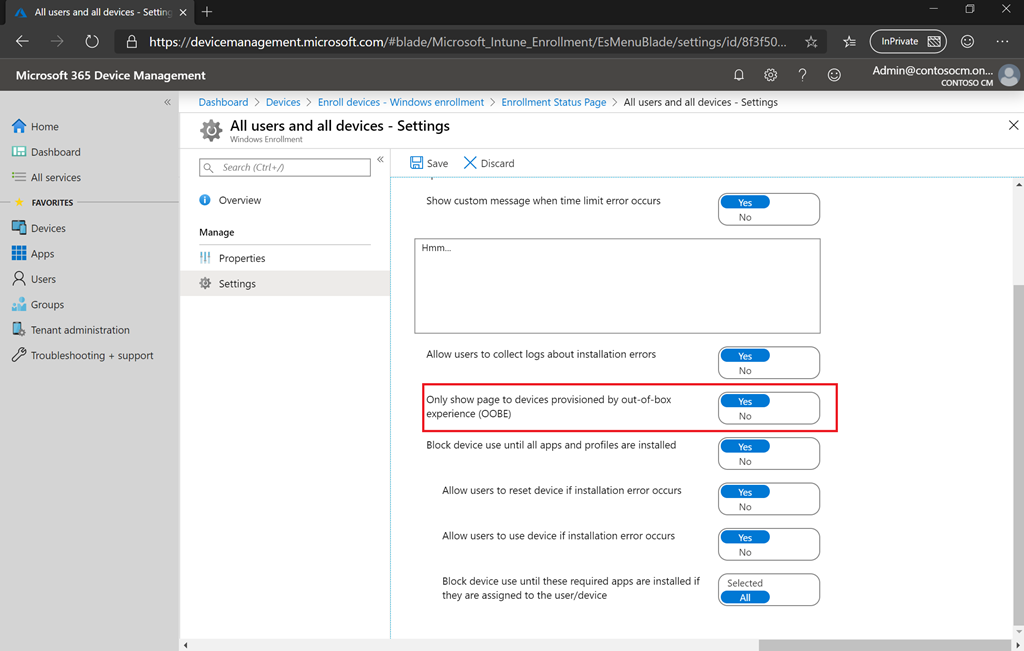Switch 'Block device use until all apps installed' to No
The image size is (1024, 651).
[745, 460]
